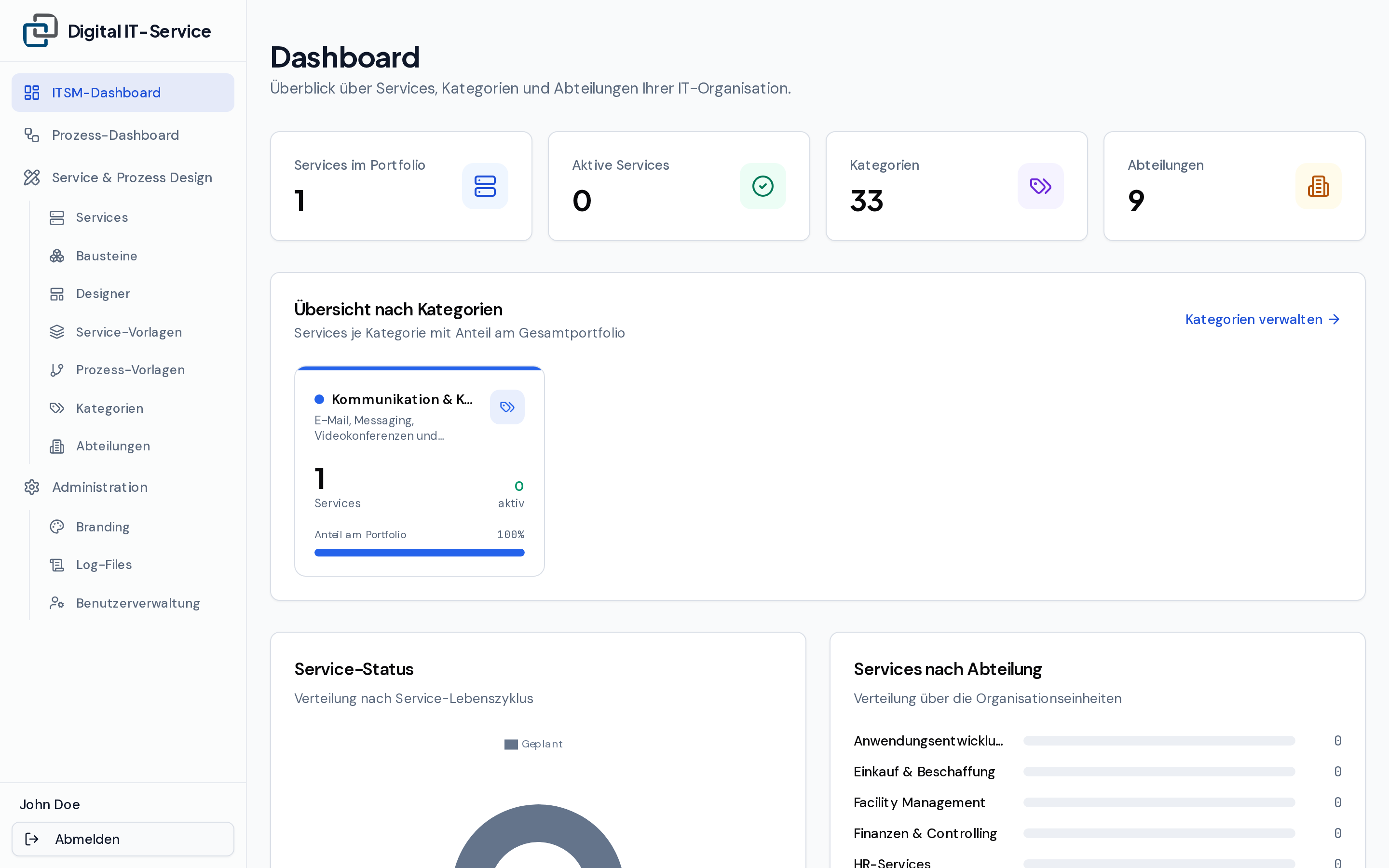1389x868 pixels.
Task: Click the Abmelden button
Action: [123, 839]
